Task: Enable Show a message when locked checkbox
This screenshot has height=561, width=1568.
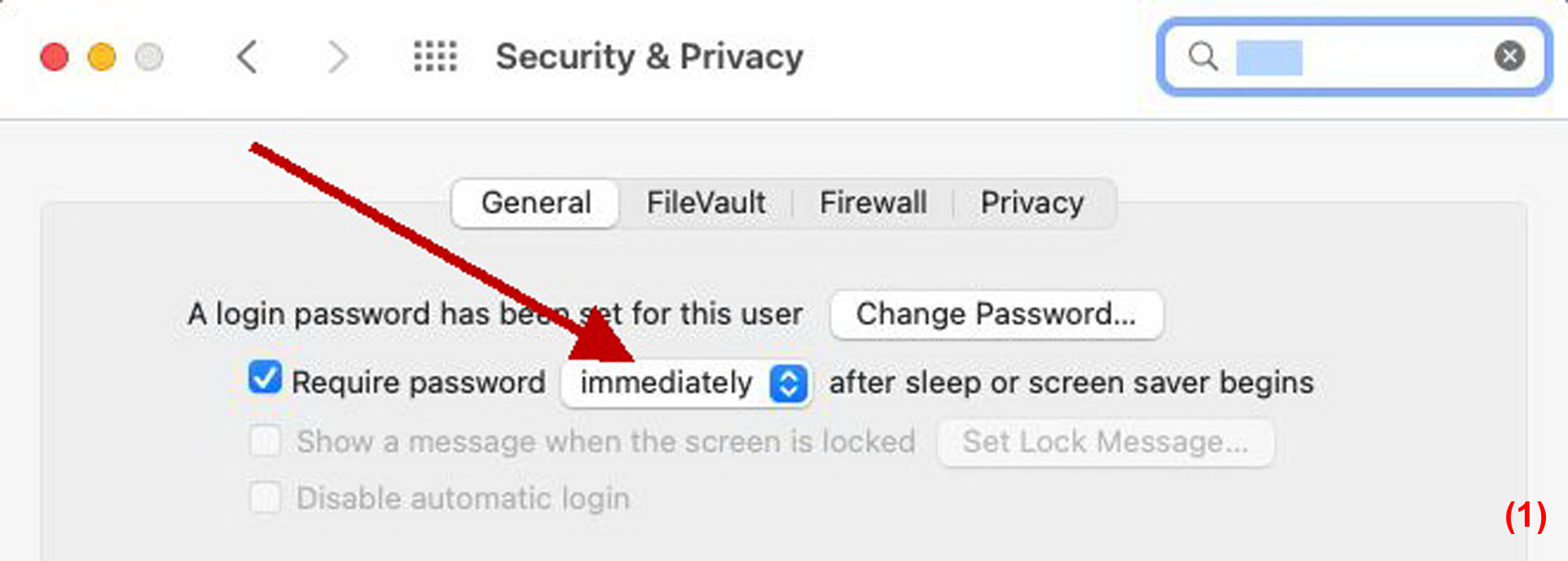Action: point(265,441)
